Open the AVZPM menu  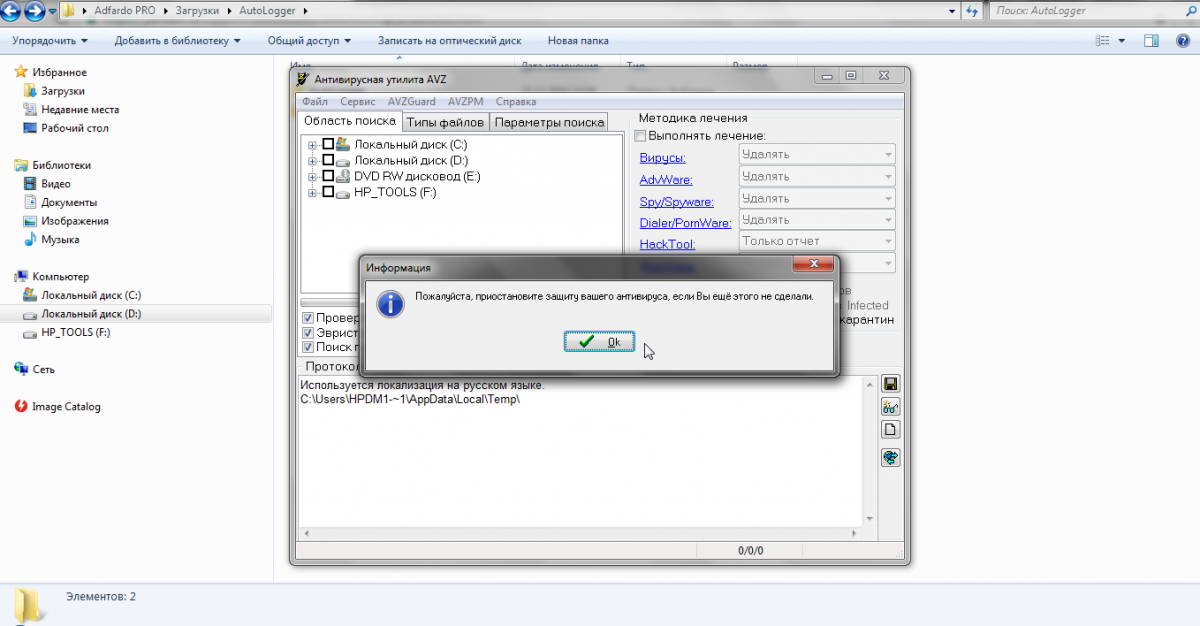[466, 101]
